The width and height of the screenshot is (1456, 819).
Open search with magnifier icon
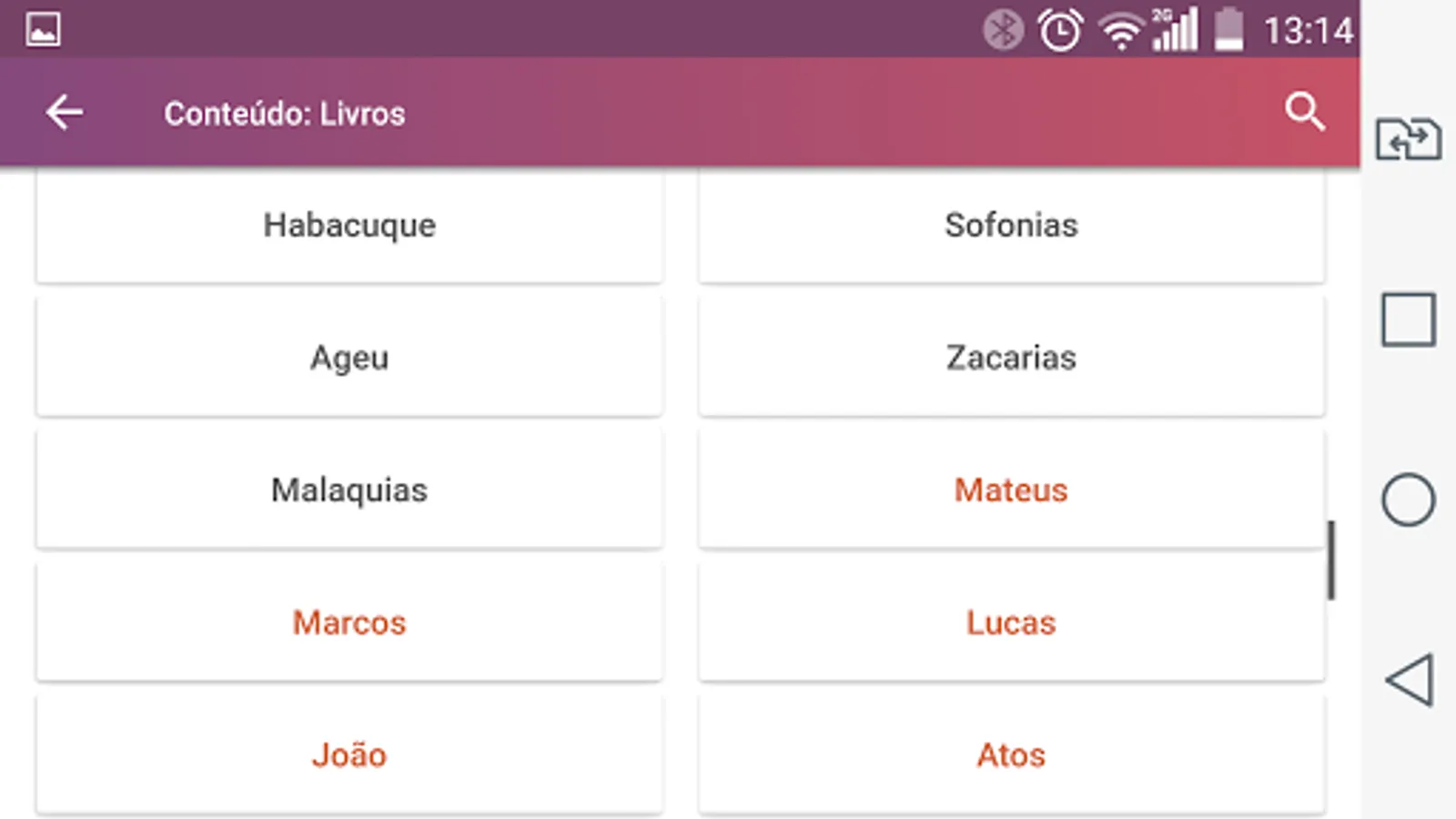[1304, 112]
